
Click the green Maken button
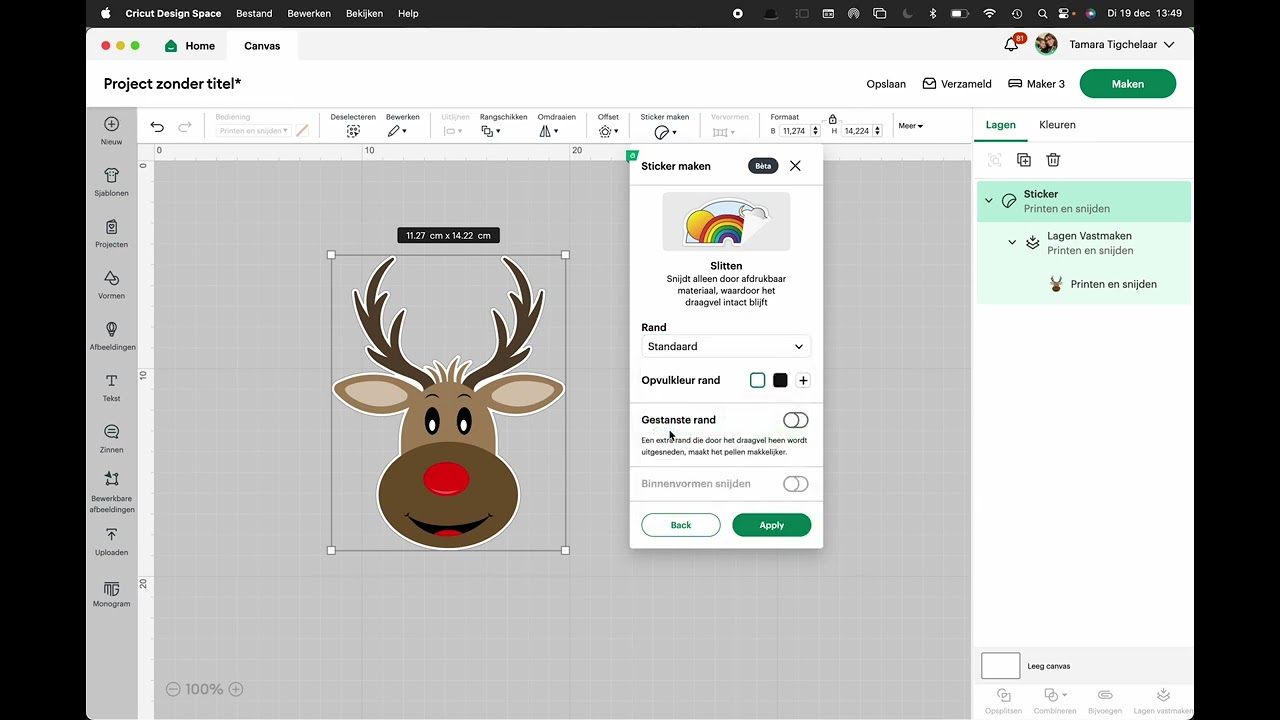pos(1127,84)
